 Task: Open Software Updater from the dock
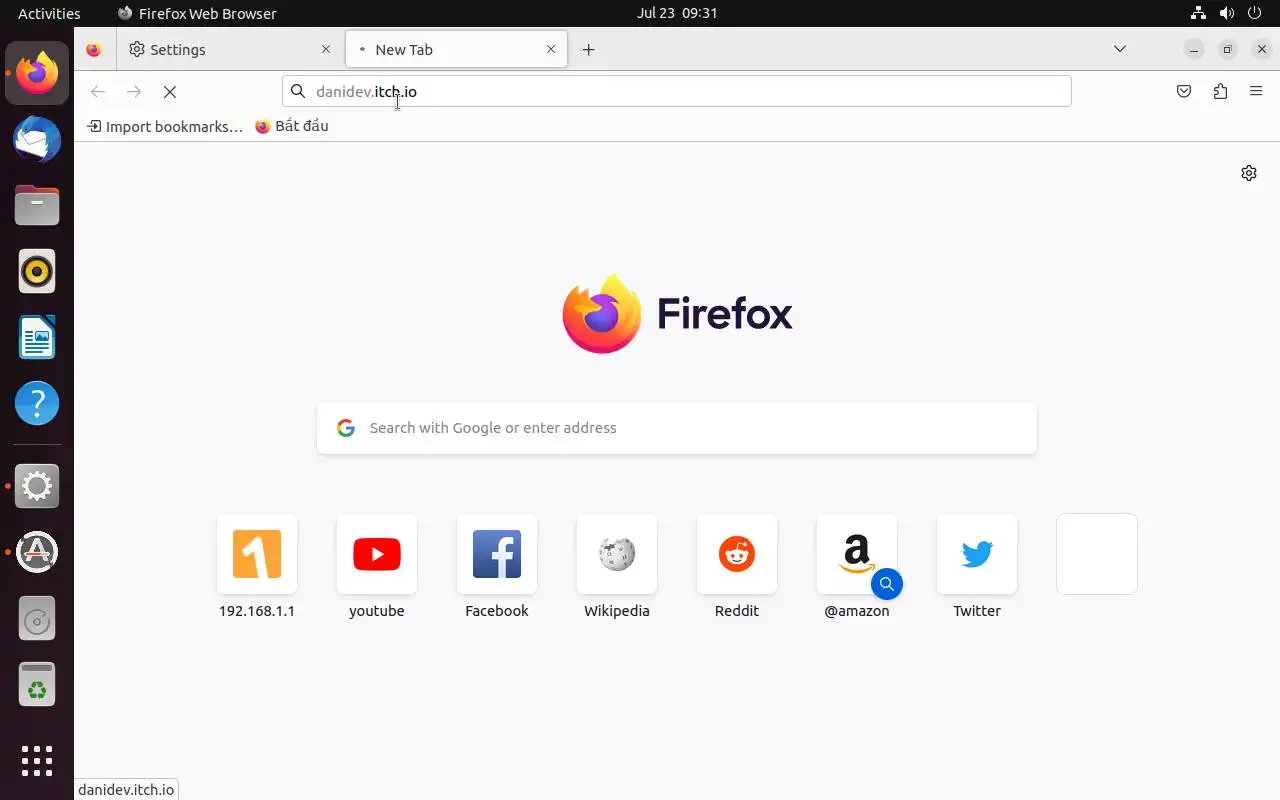click(x=37, y=552)
